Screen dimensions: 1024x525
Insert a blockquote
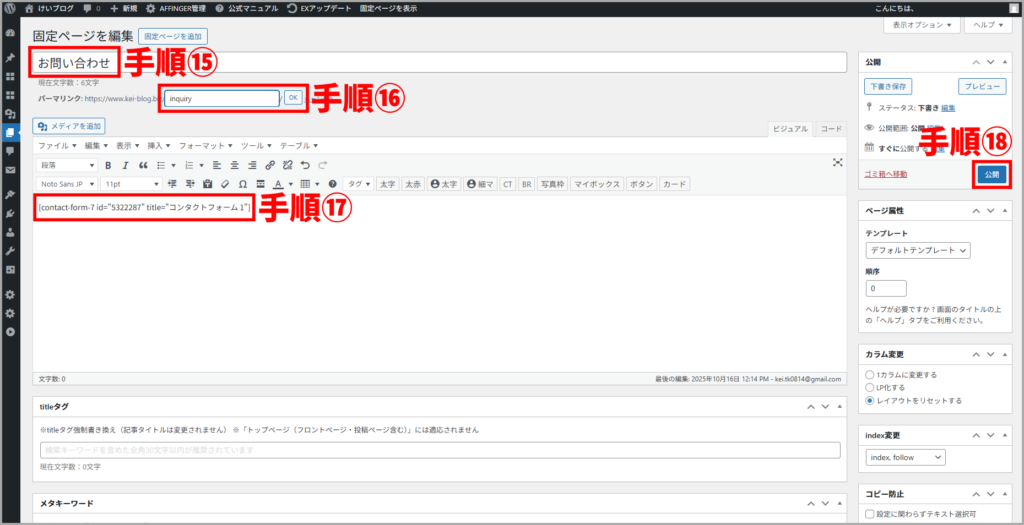143,165
